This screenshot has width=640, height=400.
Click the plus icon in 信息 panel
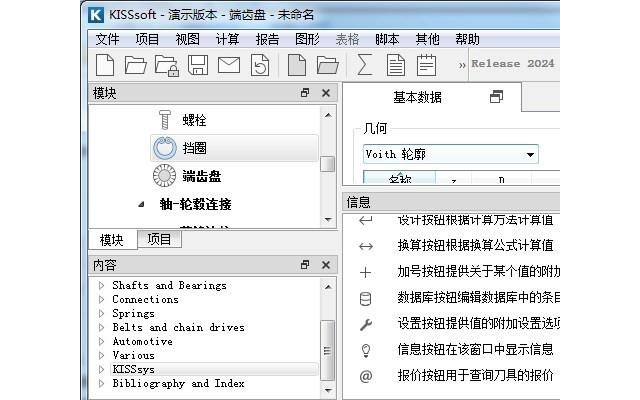(366, 272)
